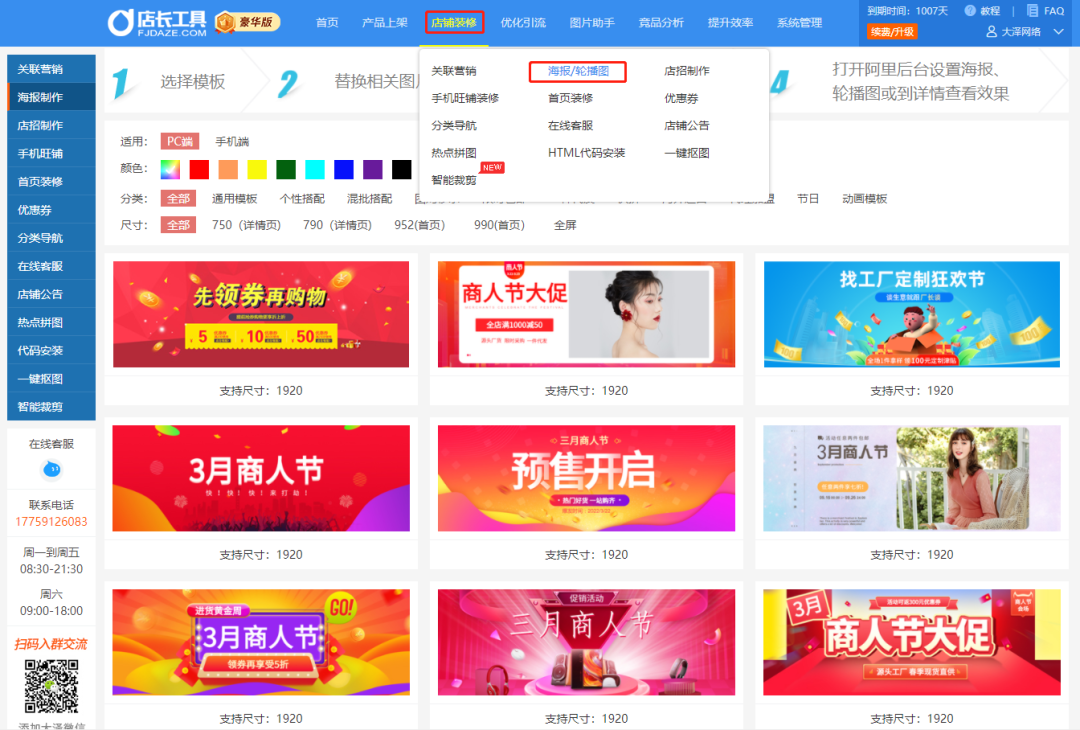
Task: Select 店招制作 in dropdown menu
Action: point(687,71)
